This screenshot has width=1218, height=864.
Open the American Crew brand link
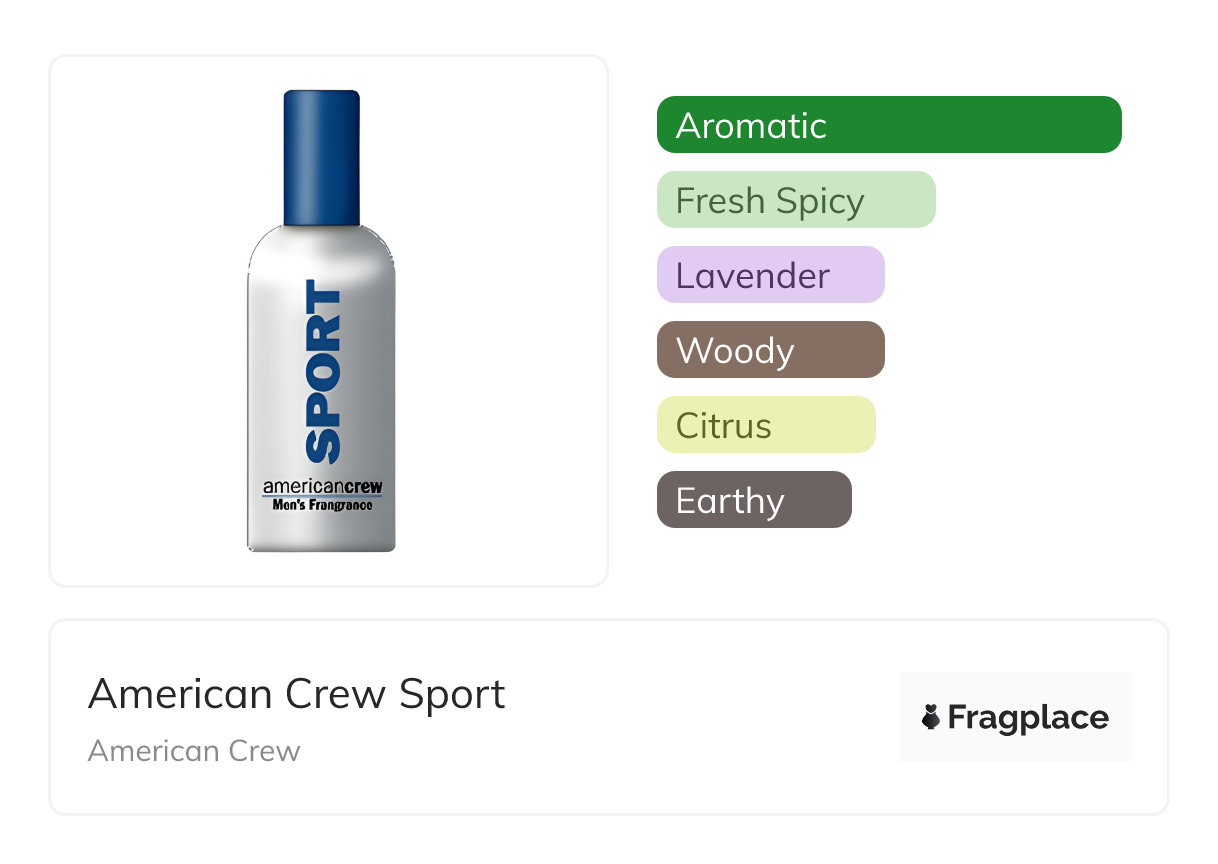194,751
